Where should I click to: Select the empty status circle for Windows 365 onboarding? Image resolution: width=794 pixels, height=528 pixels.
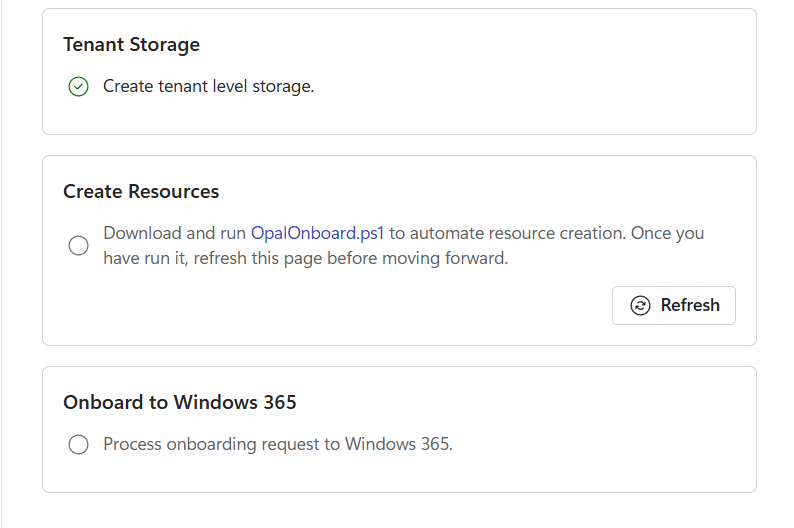click(78, 444)
